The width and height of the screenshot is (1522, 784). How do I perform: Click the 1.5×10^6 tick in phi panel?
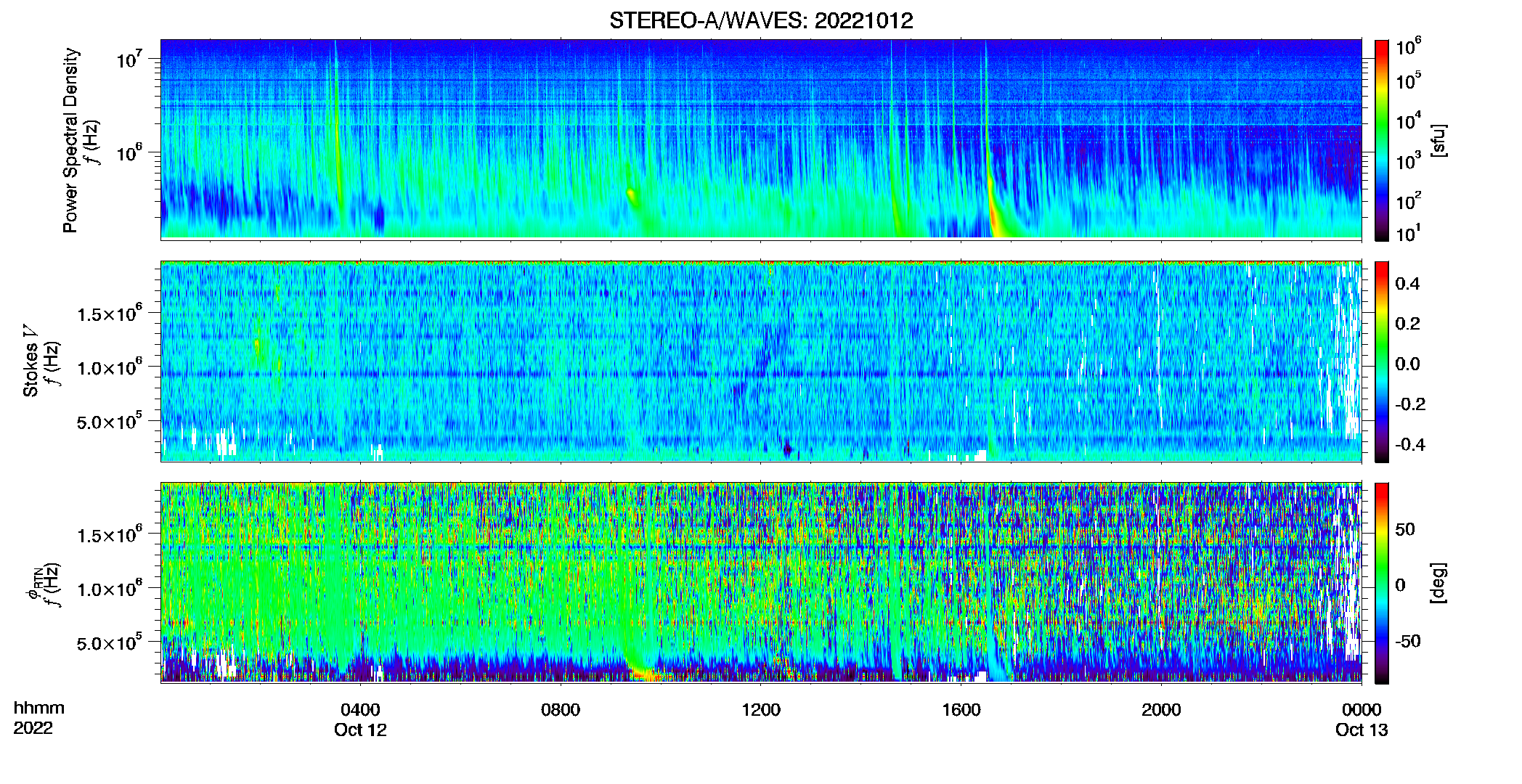point(110,534)
